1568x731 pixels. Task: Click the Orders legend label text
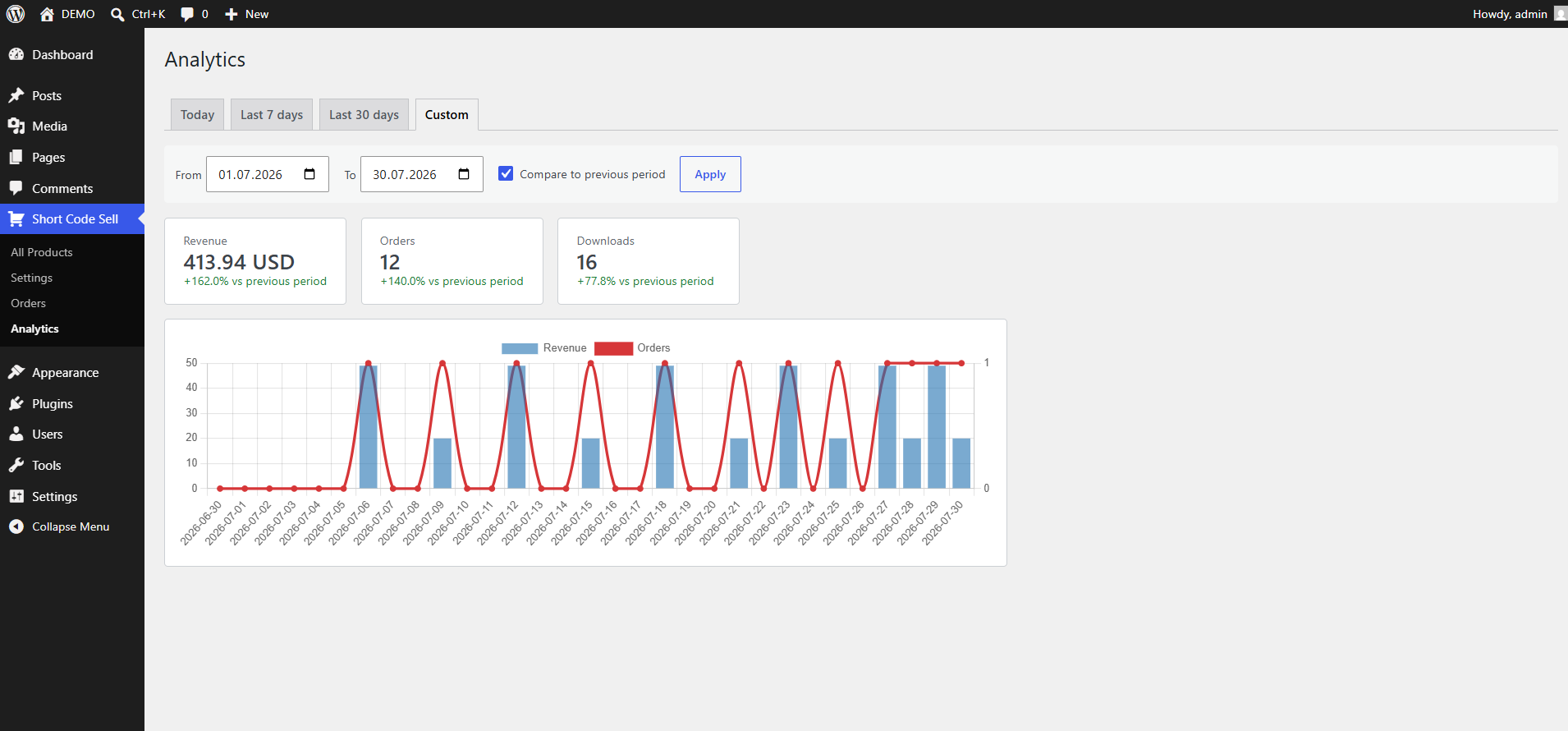pyautogui.click(x=653, y=348)
